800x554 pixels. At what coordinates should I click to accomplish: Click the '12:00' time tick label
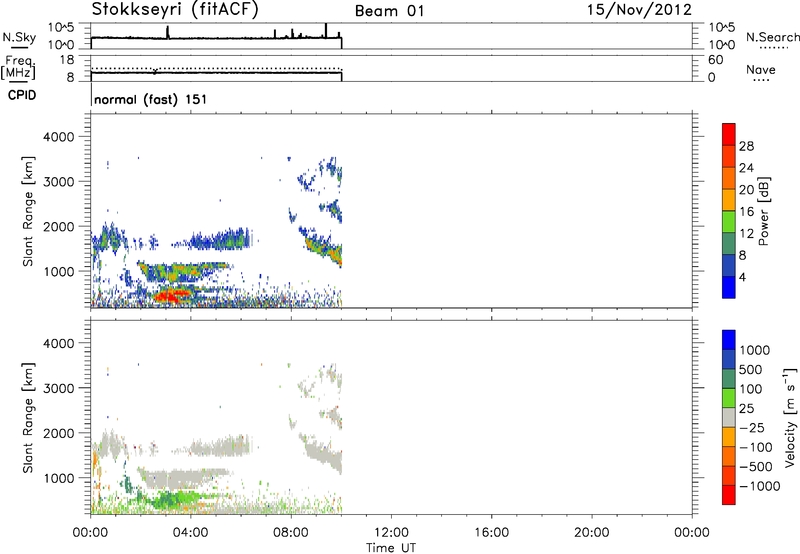(391, 533)
